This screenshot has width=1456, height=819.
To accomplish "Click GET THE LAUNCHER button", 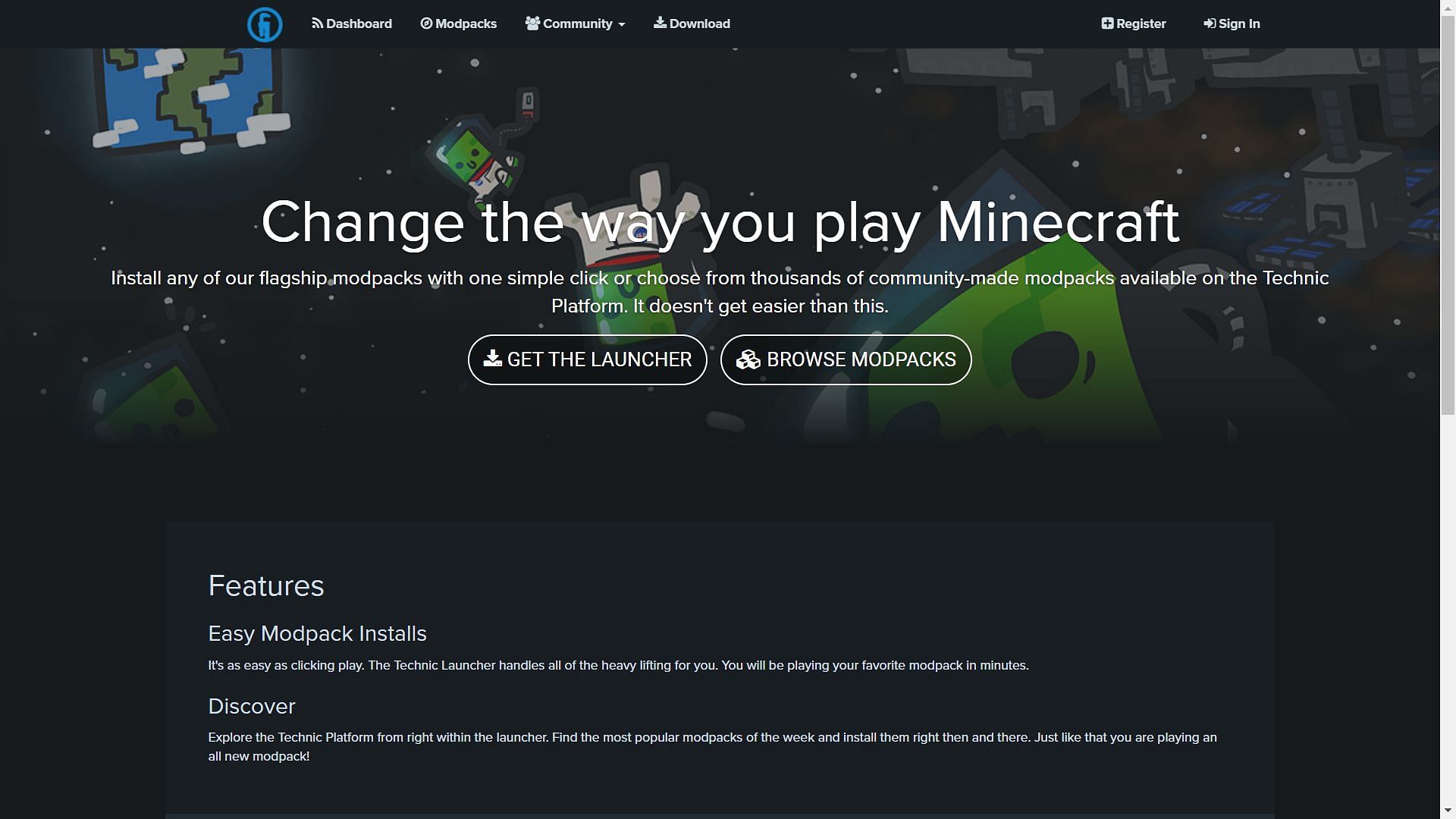I will click(587, 359).
